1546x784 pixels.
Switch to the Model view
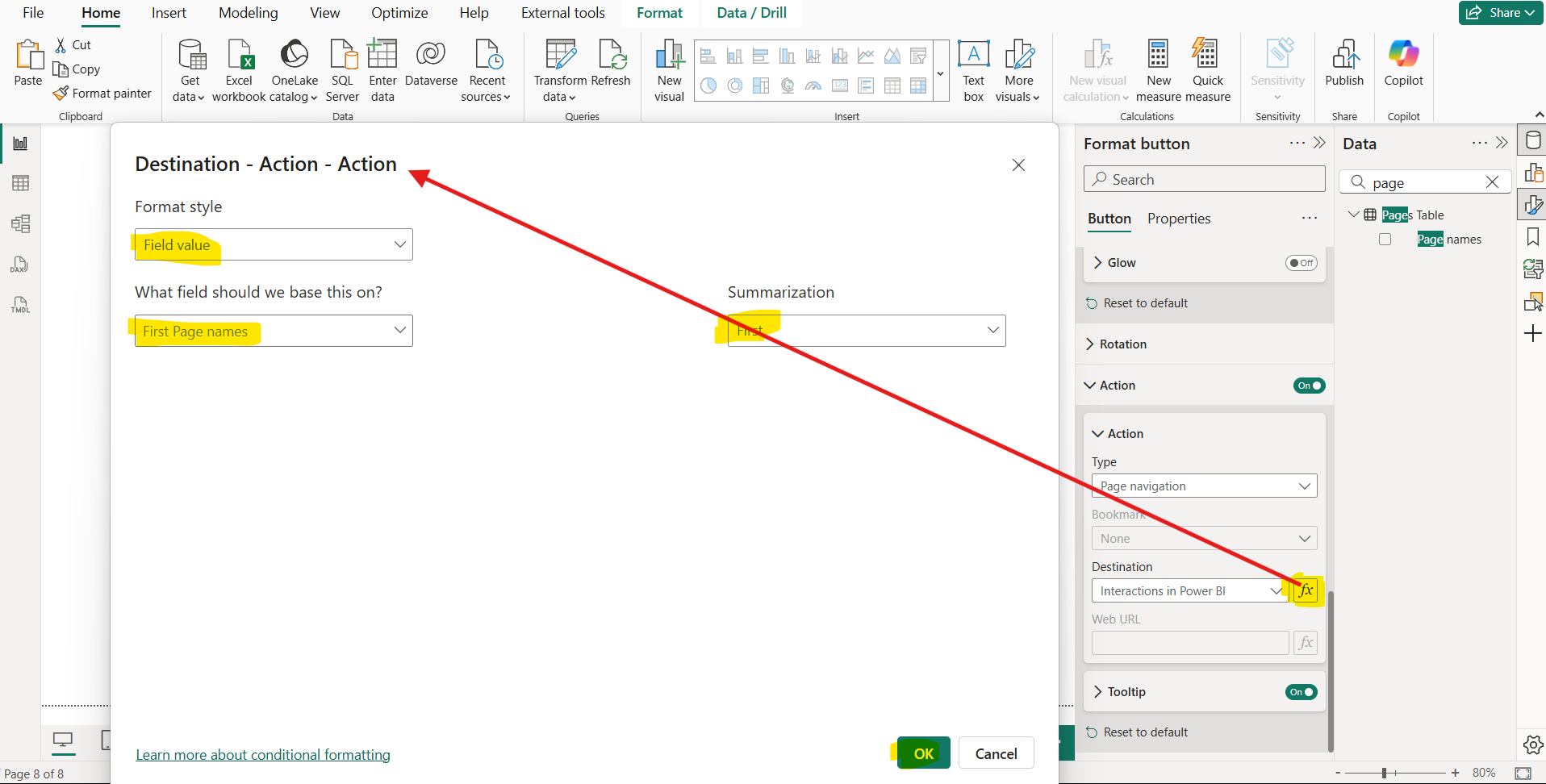click(x=19, y=223)
